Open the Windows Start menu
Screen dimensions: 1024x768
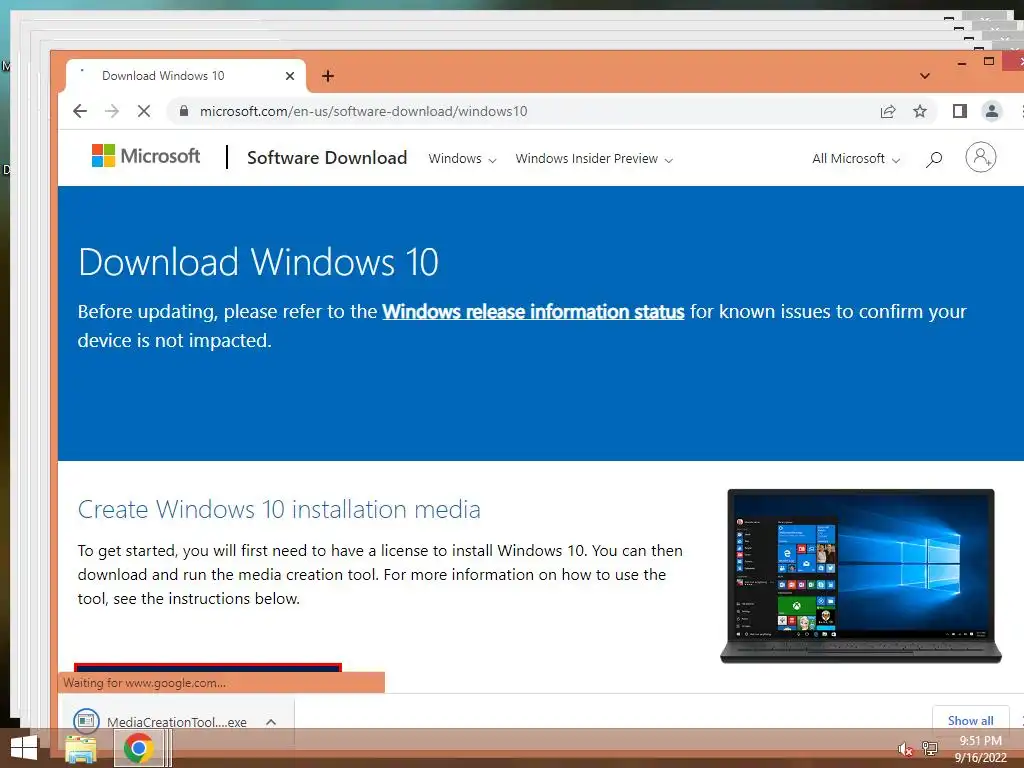pos(24,748)
